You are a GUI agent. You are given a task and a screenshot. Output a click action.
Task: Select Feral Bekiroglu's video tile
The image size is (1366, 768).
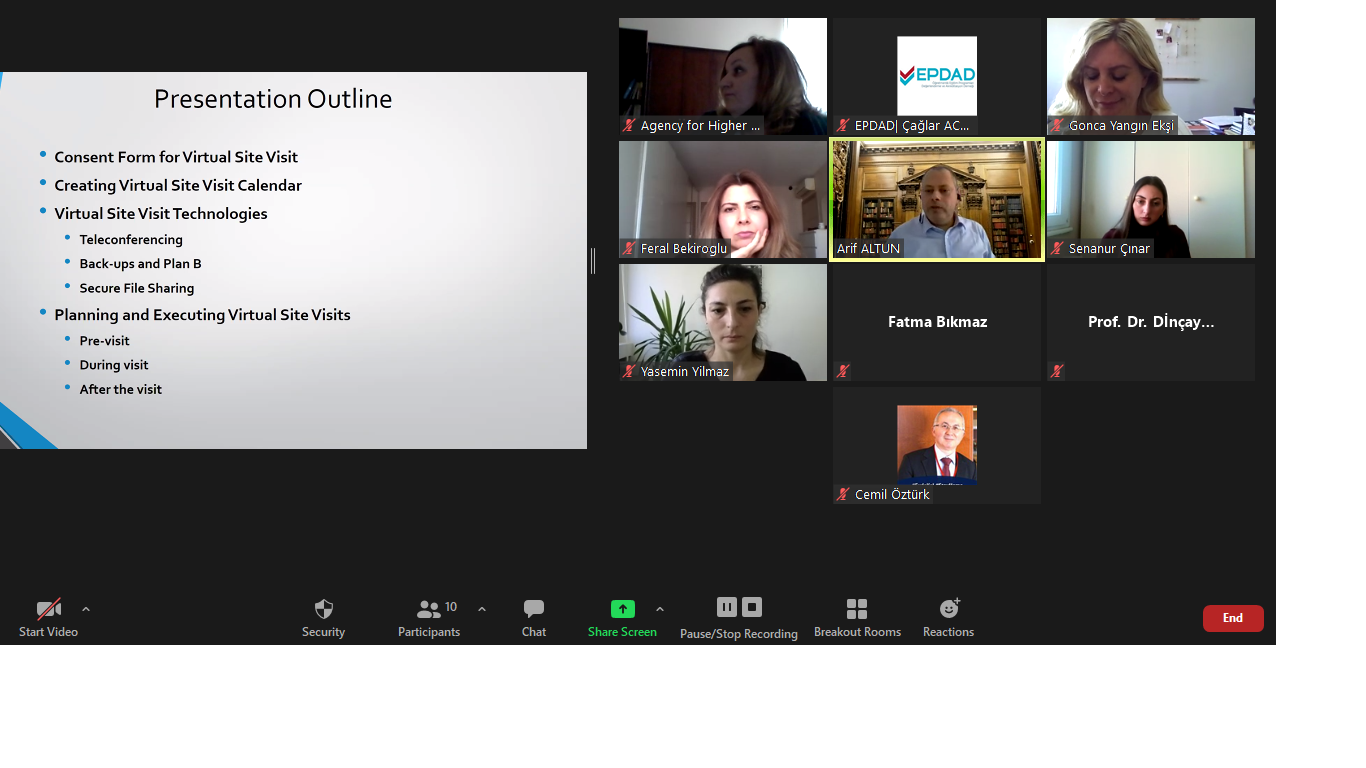(x=722, y=199)
